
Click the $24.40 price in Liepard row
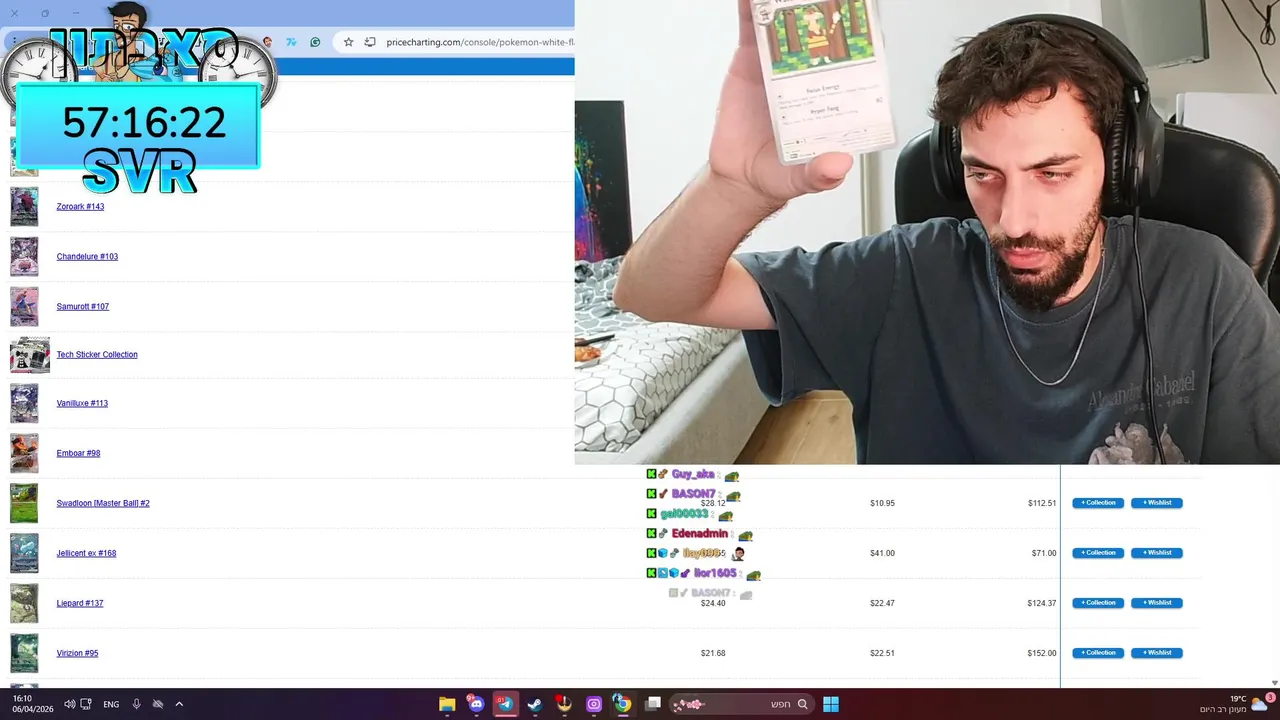[713, 604]
